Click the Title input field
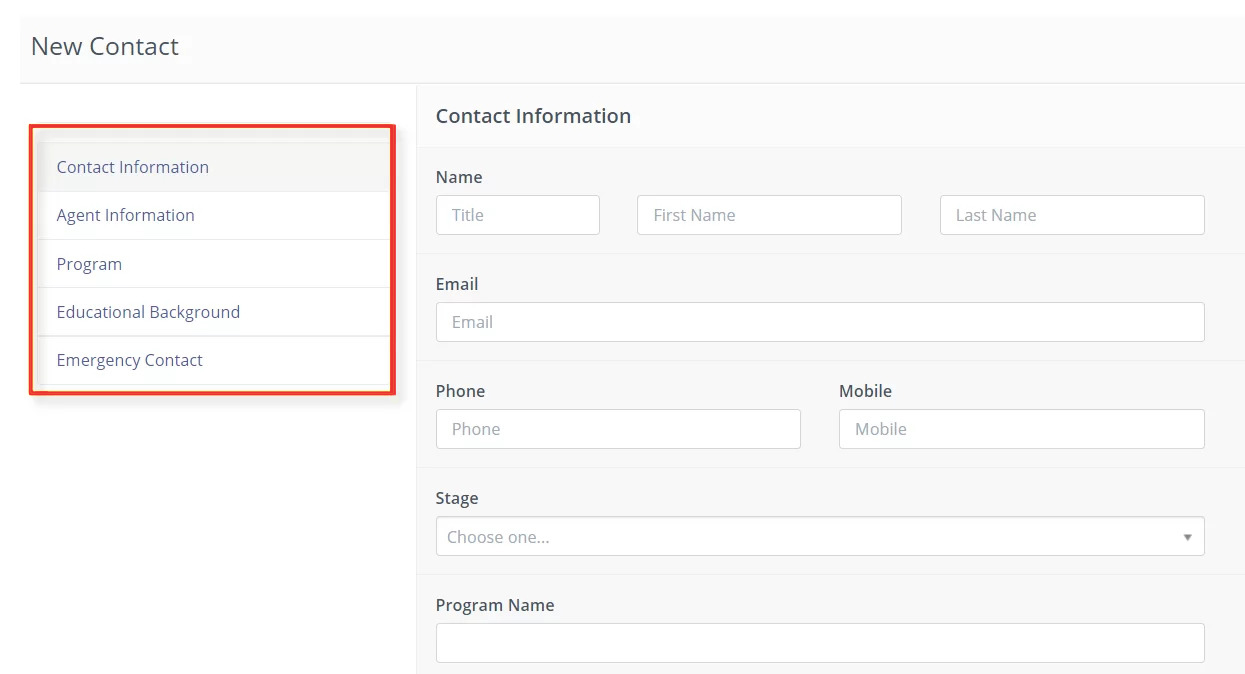Viewport: 1245px width, 674px height. coord(517,215)
